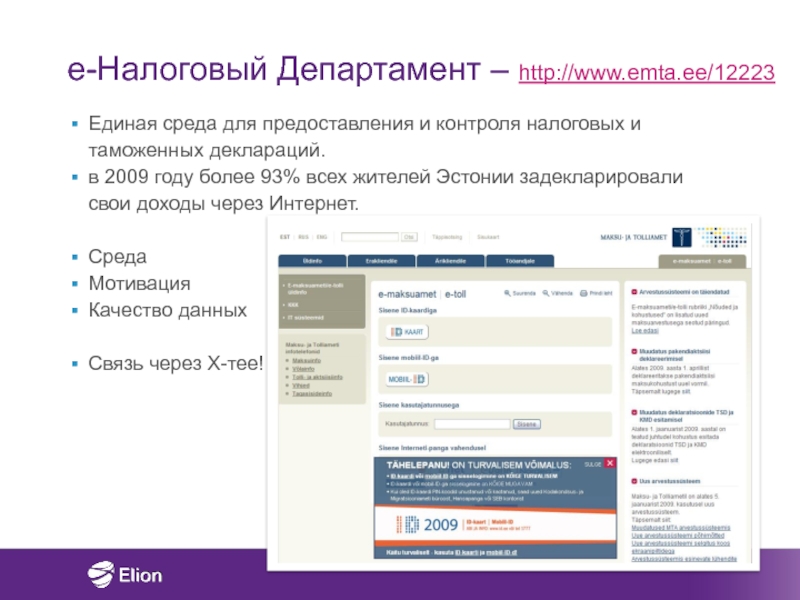Click red bullet icon beside Uus arvestussüsteem

(634, 481)
